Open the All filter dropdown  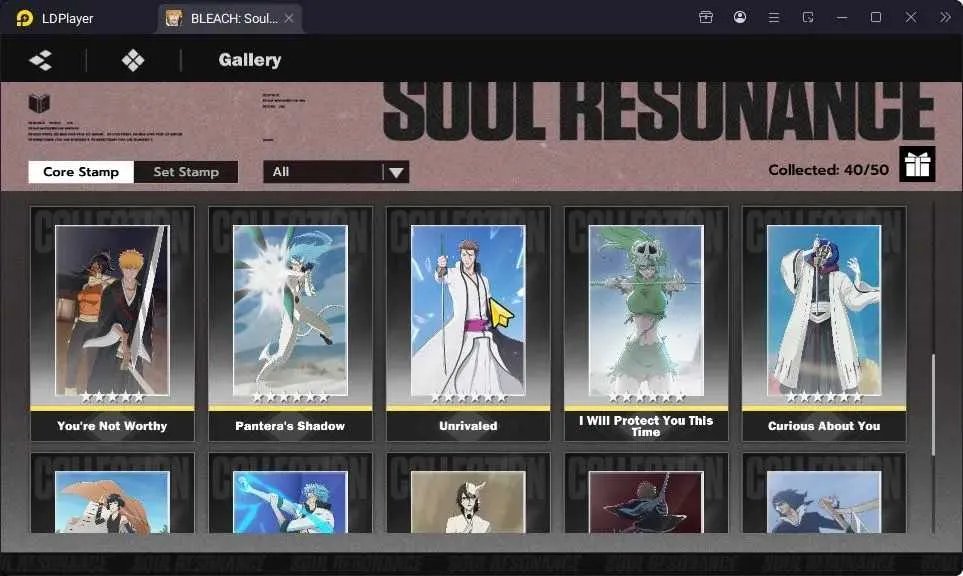coord(336,172)
